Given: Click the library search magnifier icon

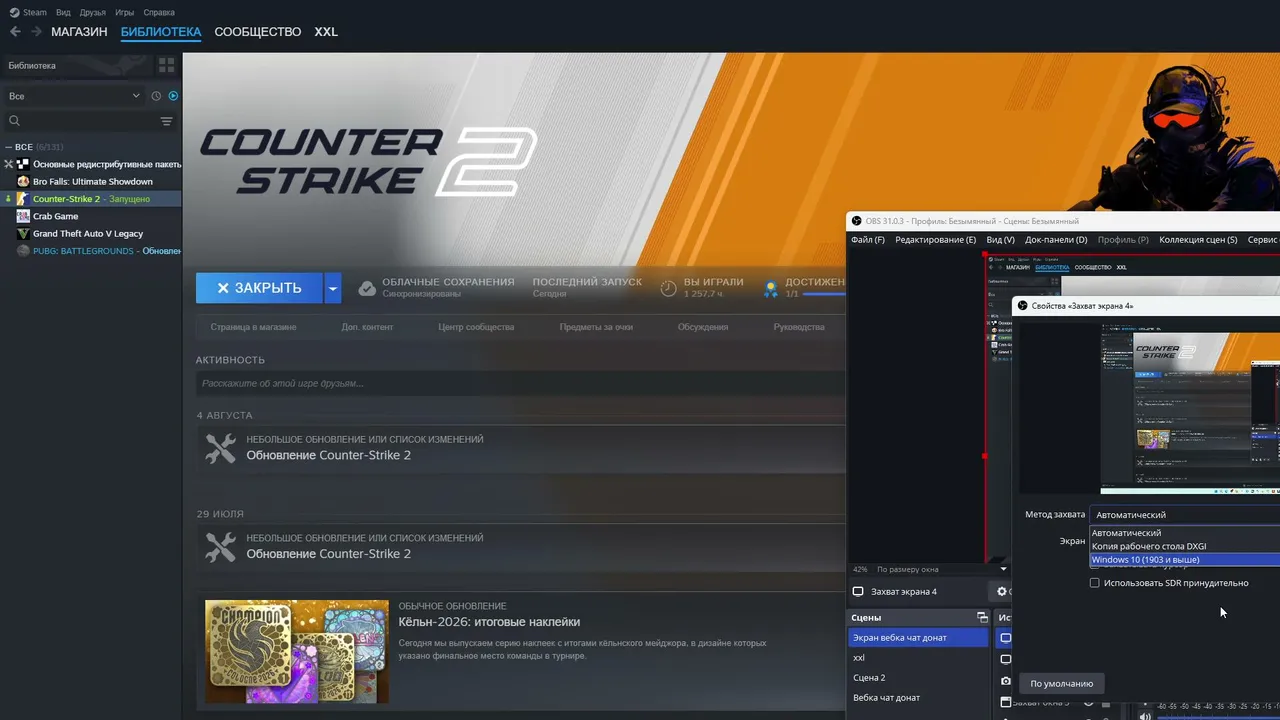Looking at the screenshot, I should [14, 121].
